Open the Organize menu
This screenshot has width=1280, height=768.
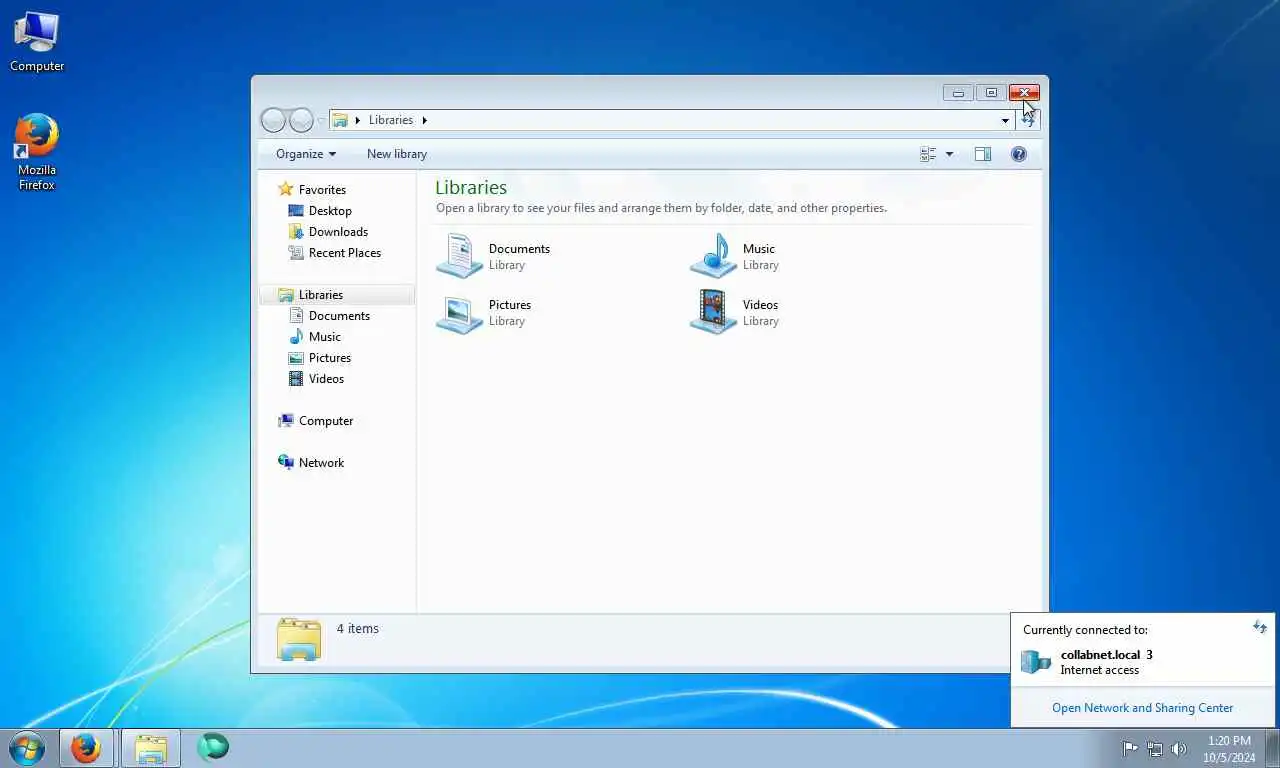[x=306, y=154]
